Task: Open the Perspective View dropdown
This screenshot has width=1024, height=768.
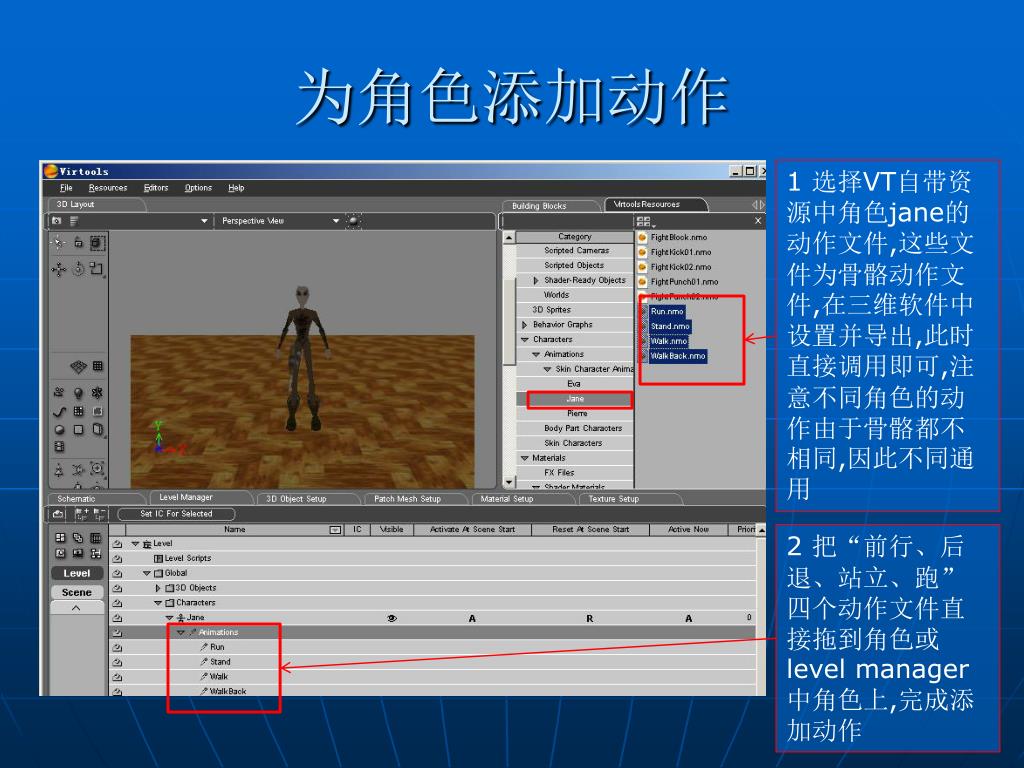Action: coord(336,221)
